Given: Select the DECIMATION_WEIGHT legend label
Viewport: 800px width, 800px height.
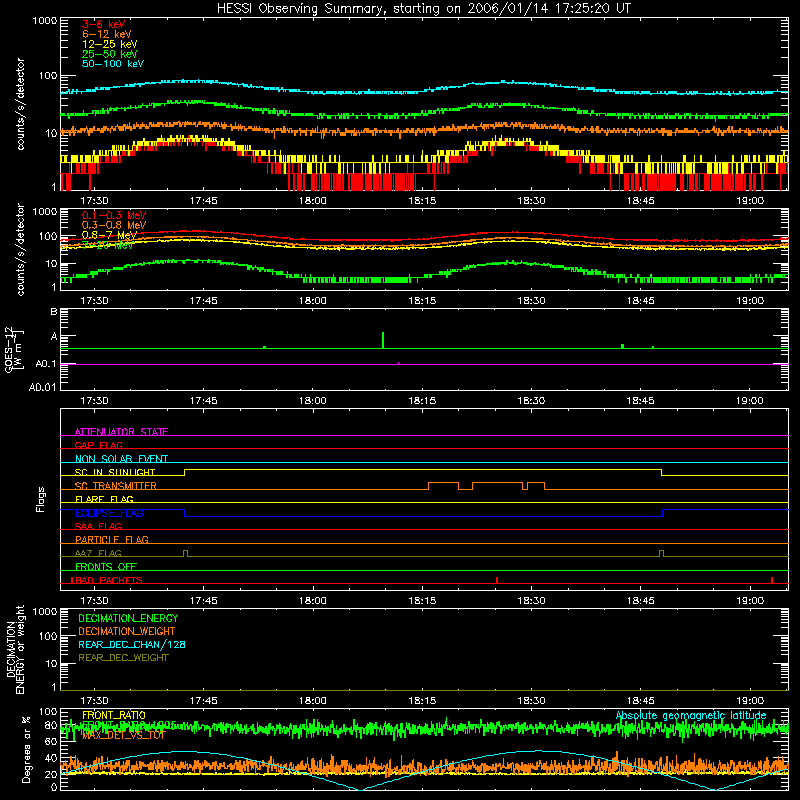Looking at the screenshot, I should [127, 631].
